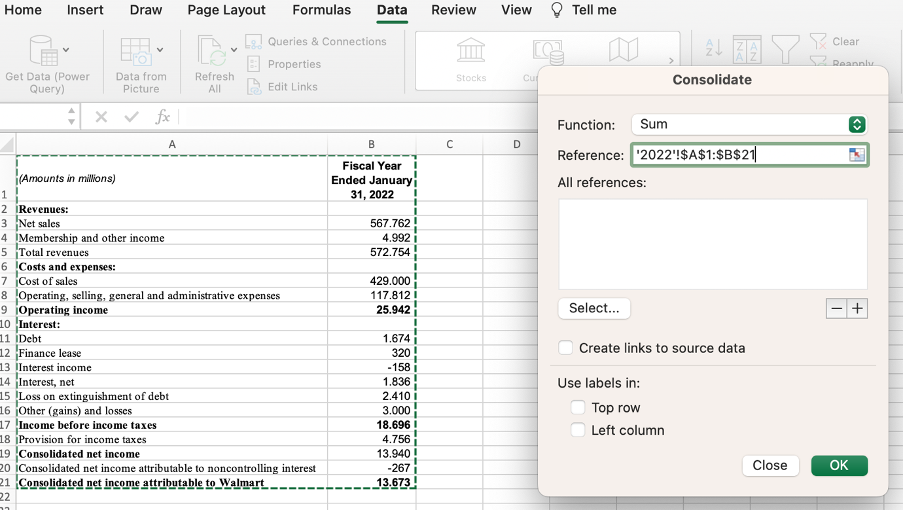Click the plus button to add reference
Screen dimensions: 904x510
click(x=857, y=309)
